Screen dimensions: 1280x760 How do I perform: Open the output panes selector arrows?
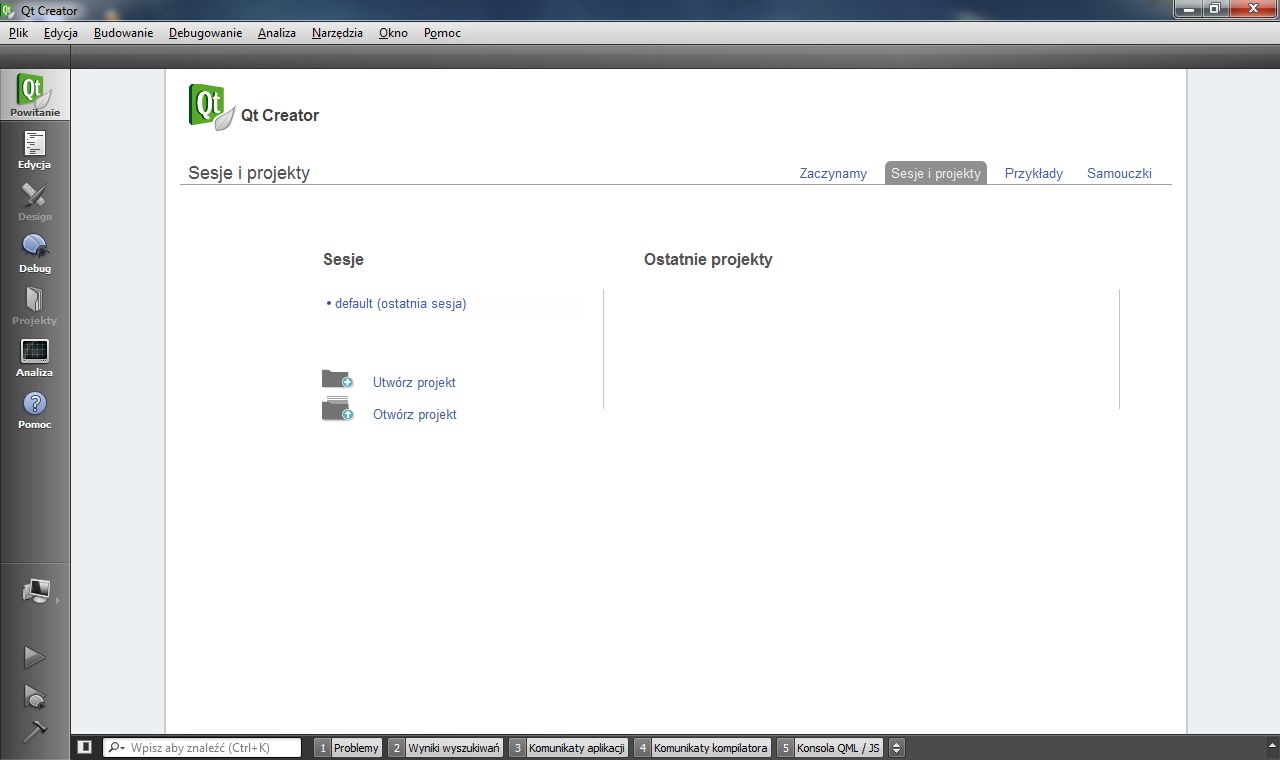(x=896, y=747)
